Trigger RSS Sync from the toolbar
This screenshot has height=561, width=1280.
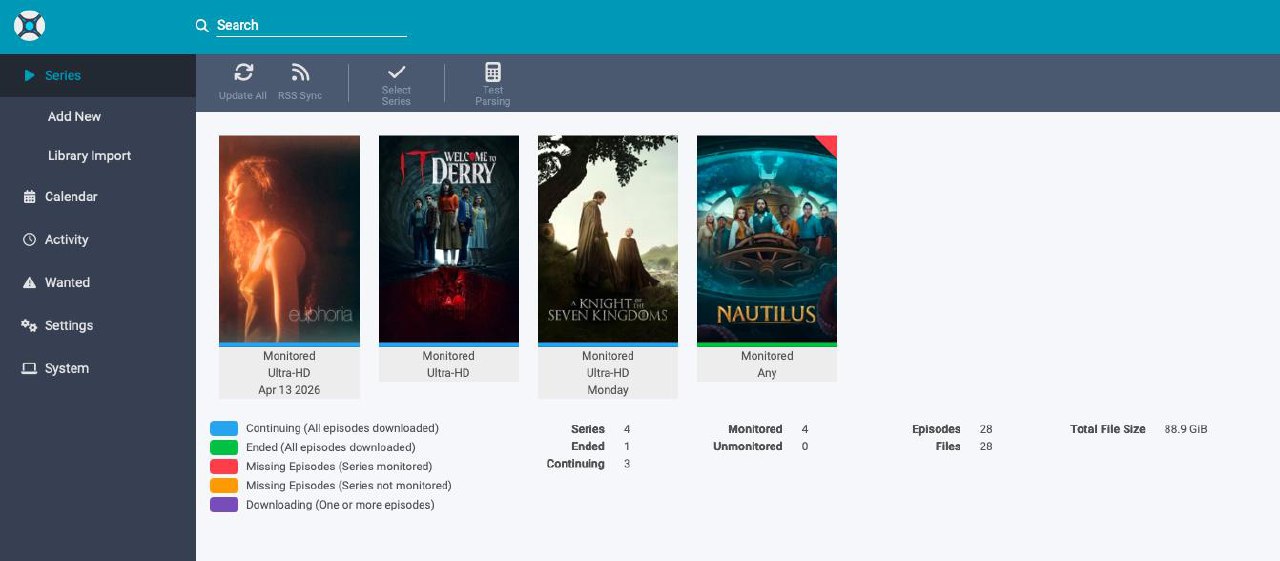300,73
